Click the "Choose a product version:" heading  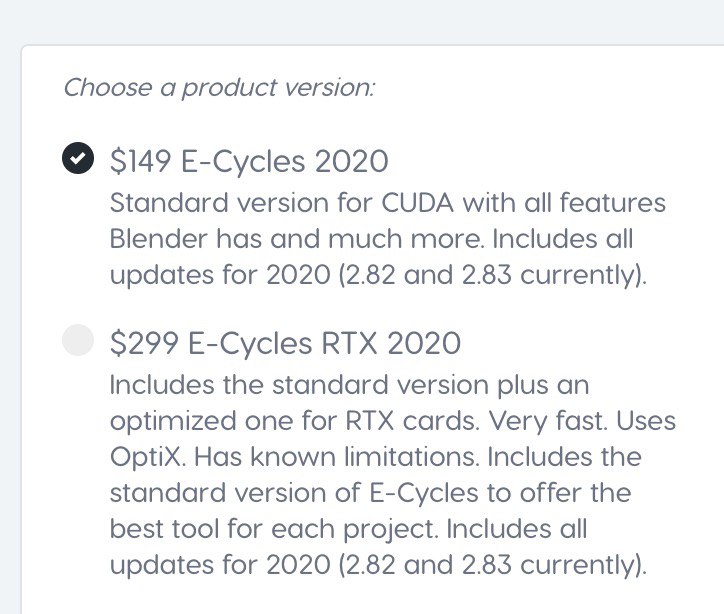[x=219, y=88]
